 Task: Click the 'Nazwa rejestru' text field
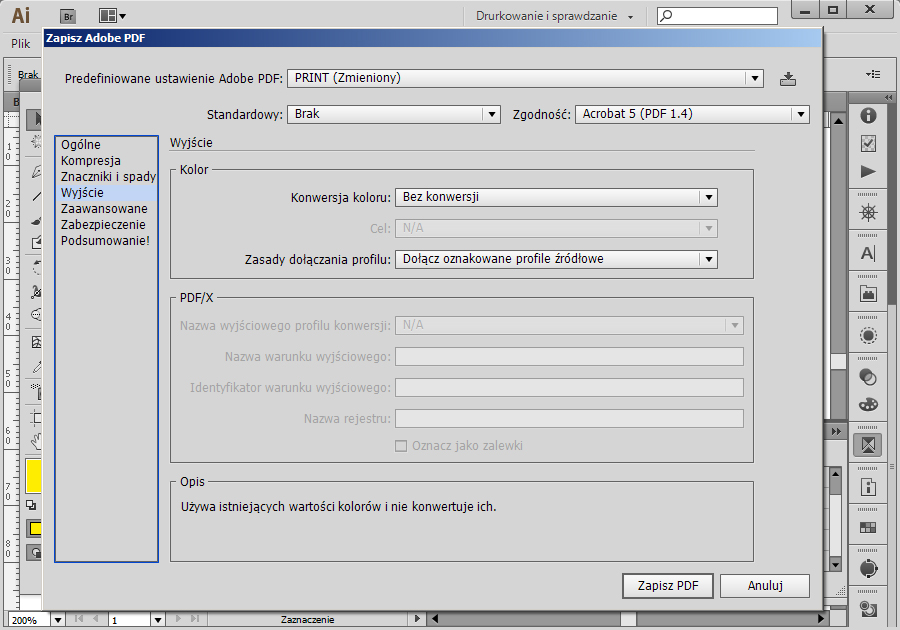click(x=569, y=419)
